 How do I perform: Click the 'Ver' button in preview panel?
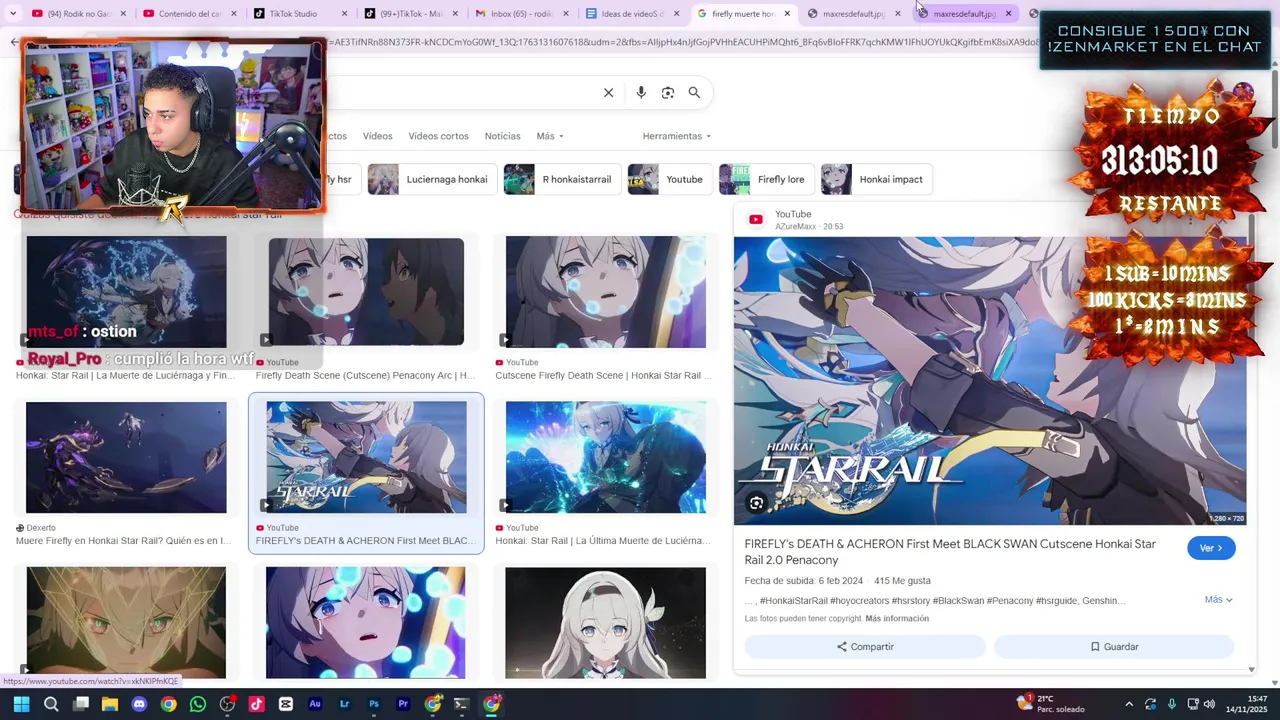click(x=1211, y=548)
